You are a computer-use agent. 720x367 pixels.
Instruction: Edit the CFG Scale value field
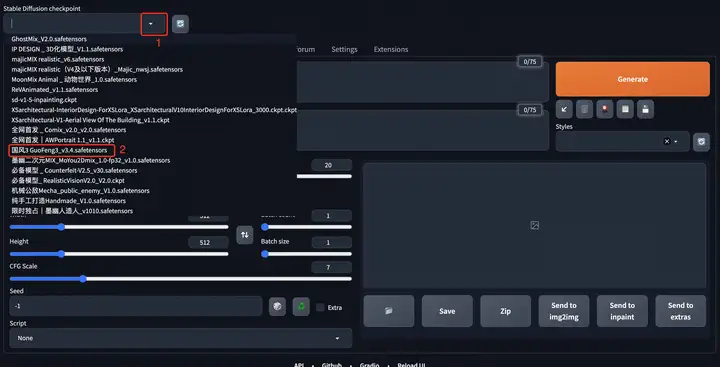(332, 267)
